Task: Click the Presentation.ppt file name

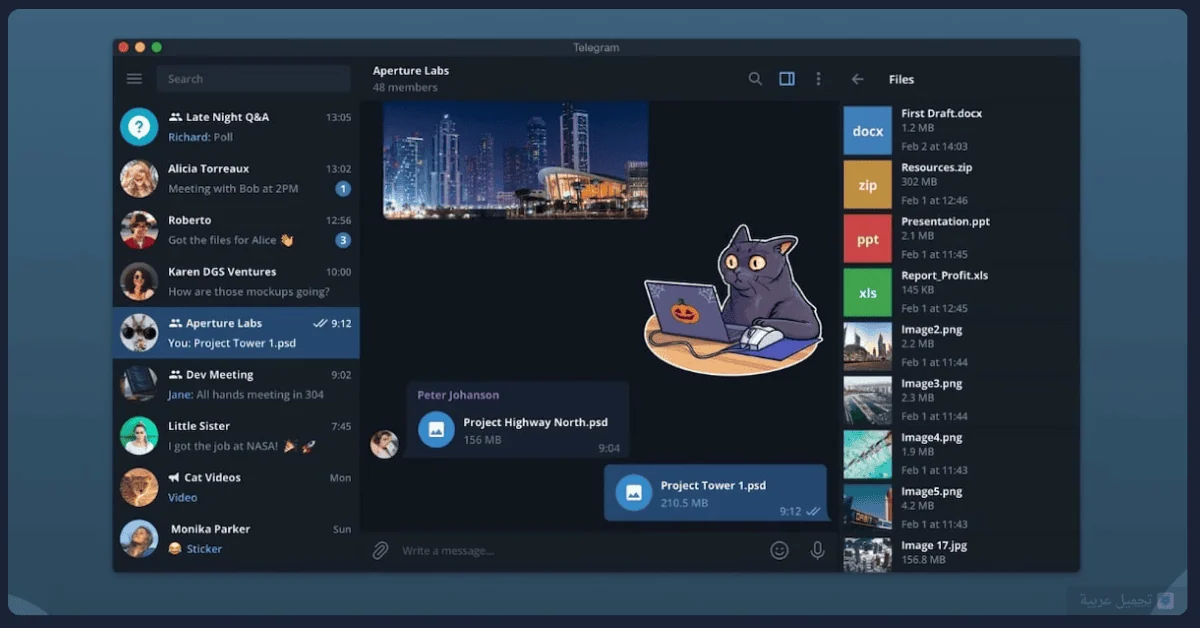Action: [x=946, y=222]
